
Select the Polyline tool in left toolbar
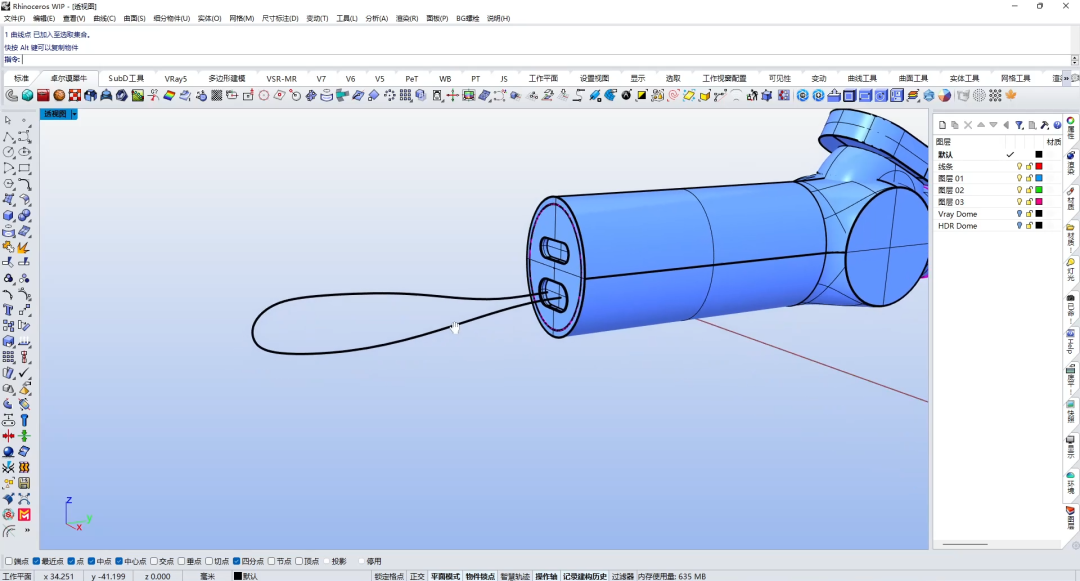point(8,136)
